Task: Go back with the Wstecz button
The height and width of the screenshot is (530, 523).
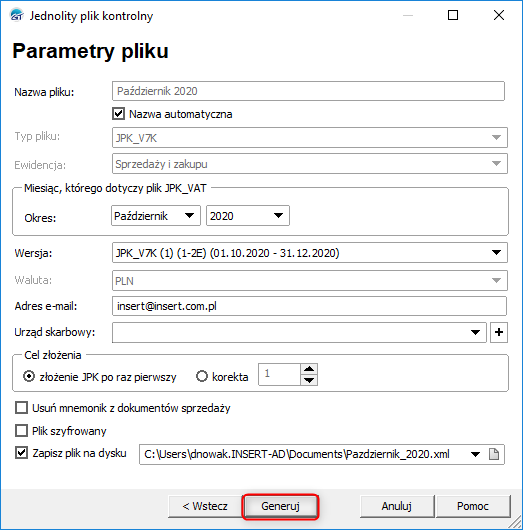Action: point(205,506)
